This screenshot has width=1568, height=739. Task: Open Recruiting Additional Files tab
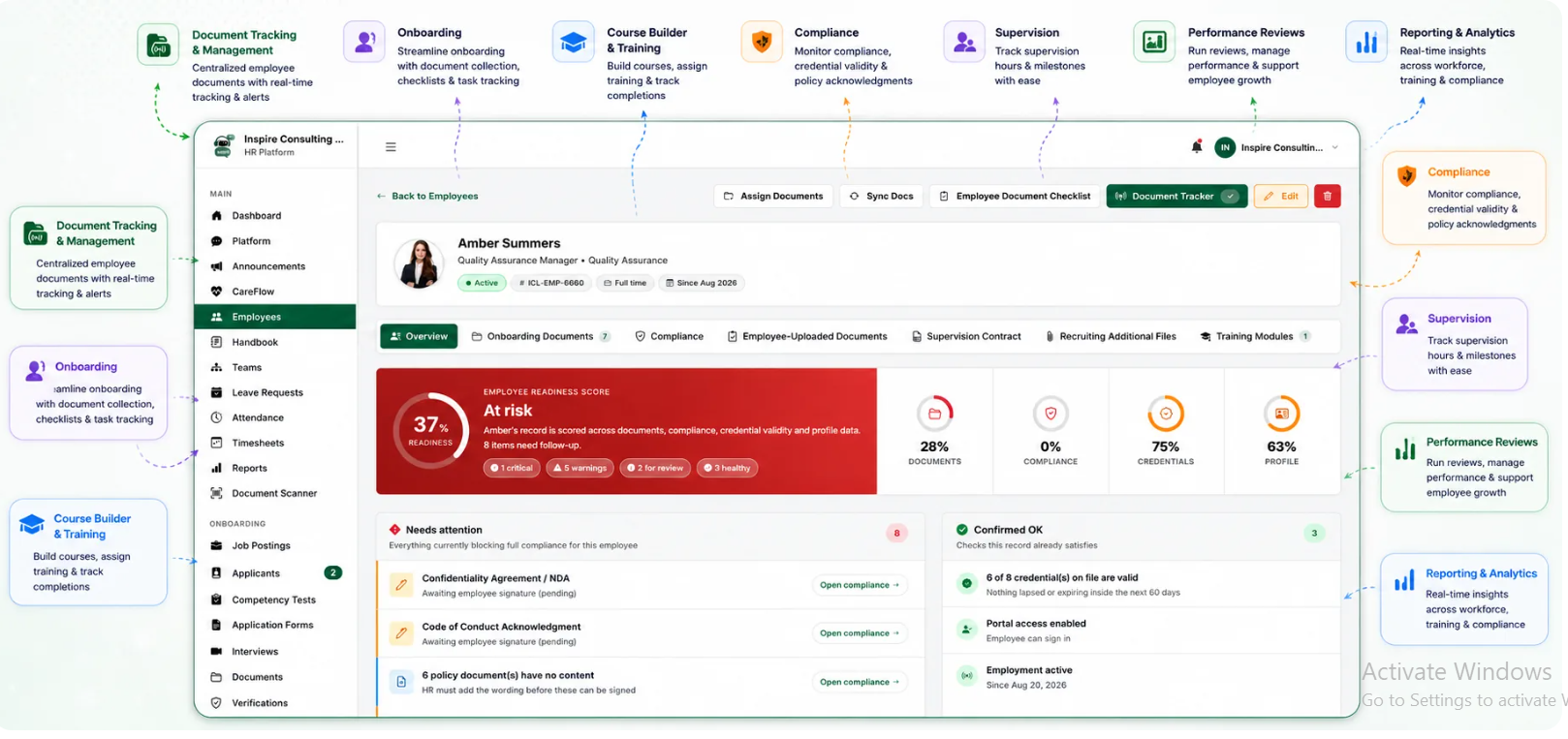pyautogui.click(x=1110, y=336)
